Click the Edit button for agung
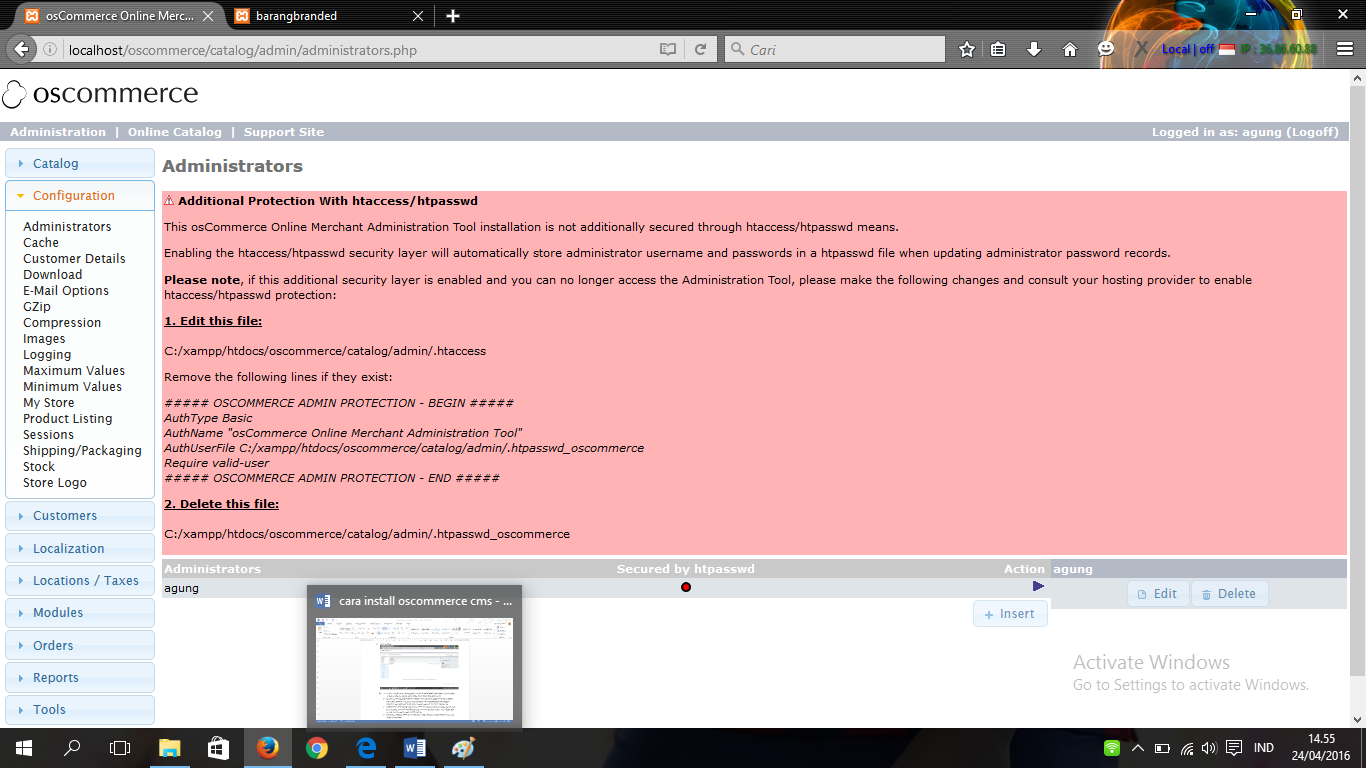 point(1157,594)
